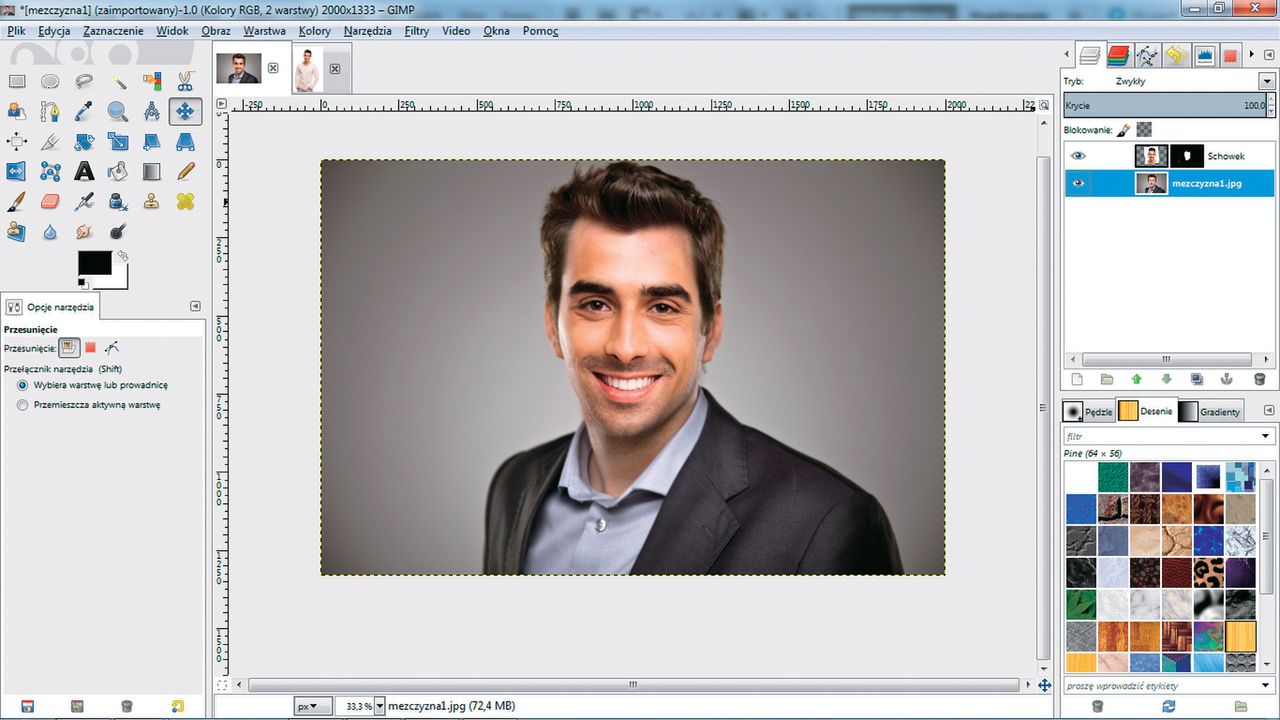
Task: Select the Clone stamp tool
Action: point(151,201)
